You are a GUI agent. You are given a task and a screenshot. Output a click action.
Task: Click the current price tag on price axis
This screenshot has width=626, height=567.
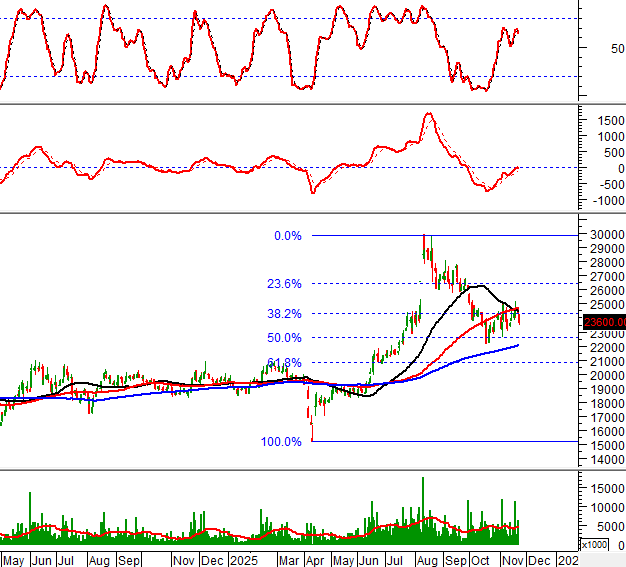pos(606,321)
